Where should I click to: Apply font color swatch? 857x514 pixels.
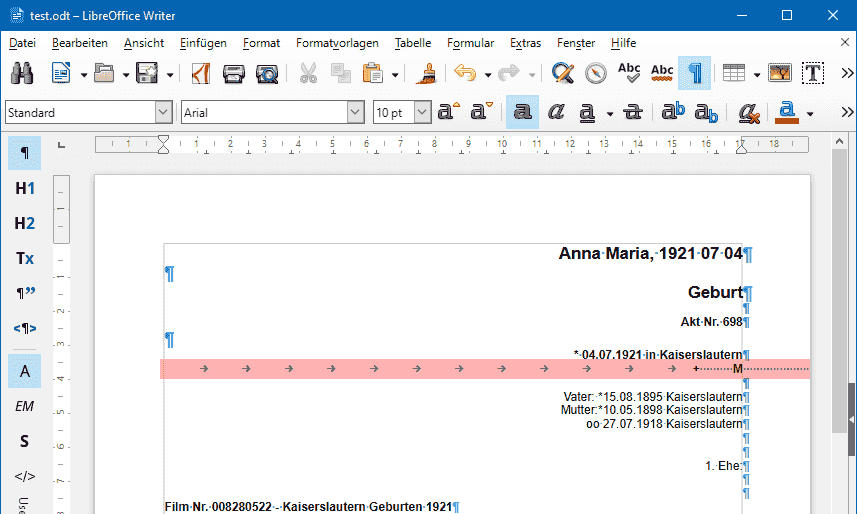[x=786, y=112]
